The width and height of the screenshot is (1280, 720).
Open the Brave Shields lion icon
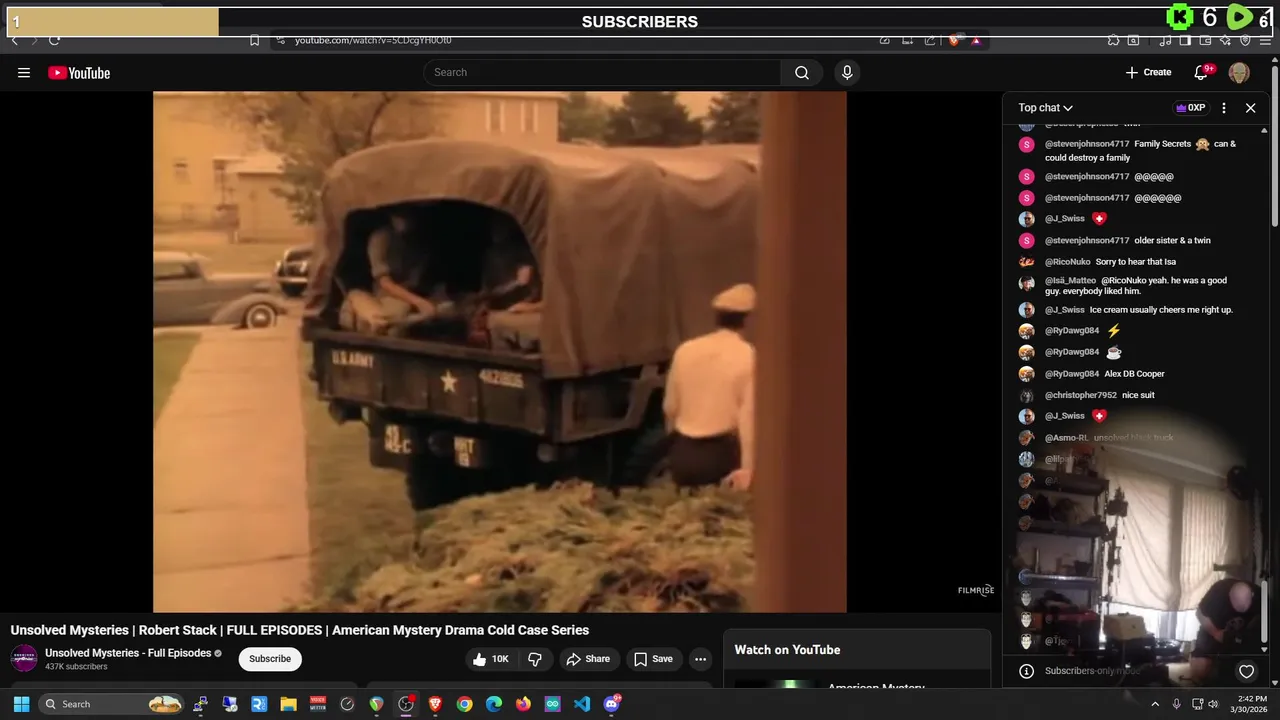coord(953,41)
